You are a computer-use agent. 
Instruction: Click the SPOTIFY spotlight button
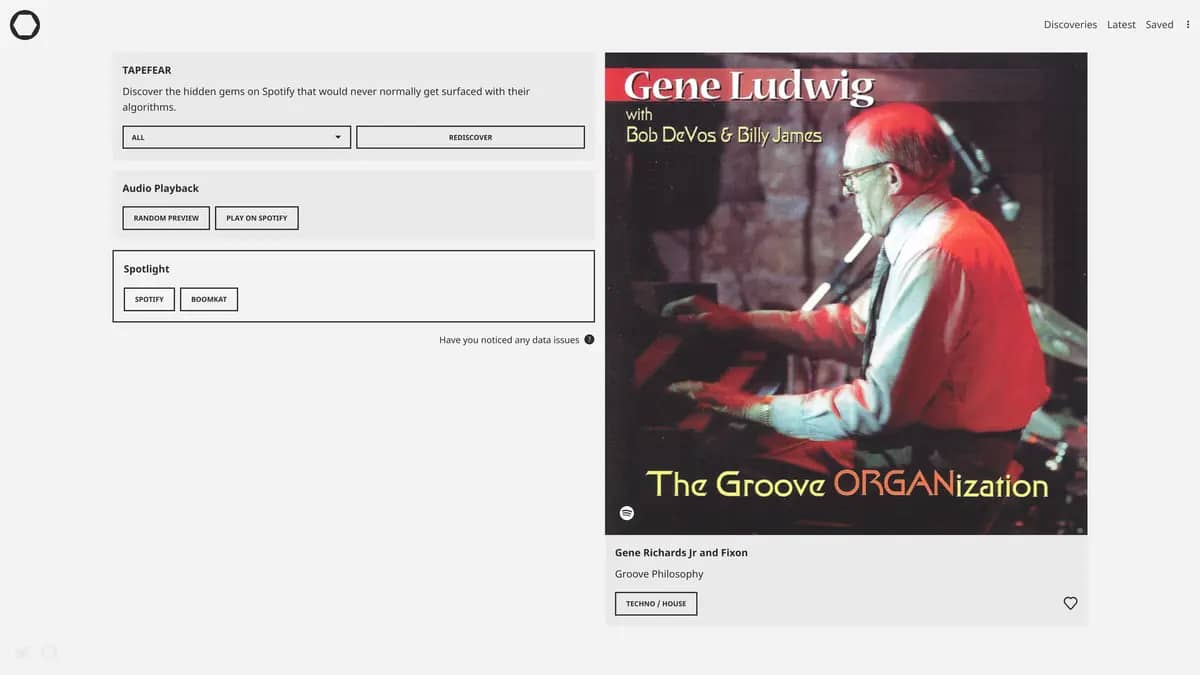pyautogui.click(x=149, y=299)
